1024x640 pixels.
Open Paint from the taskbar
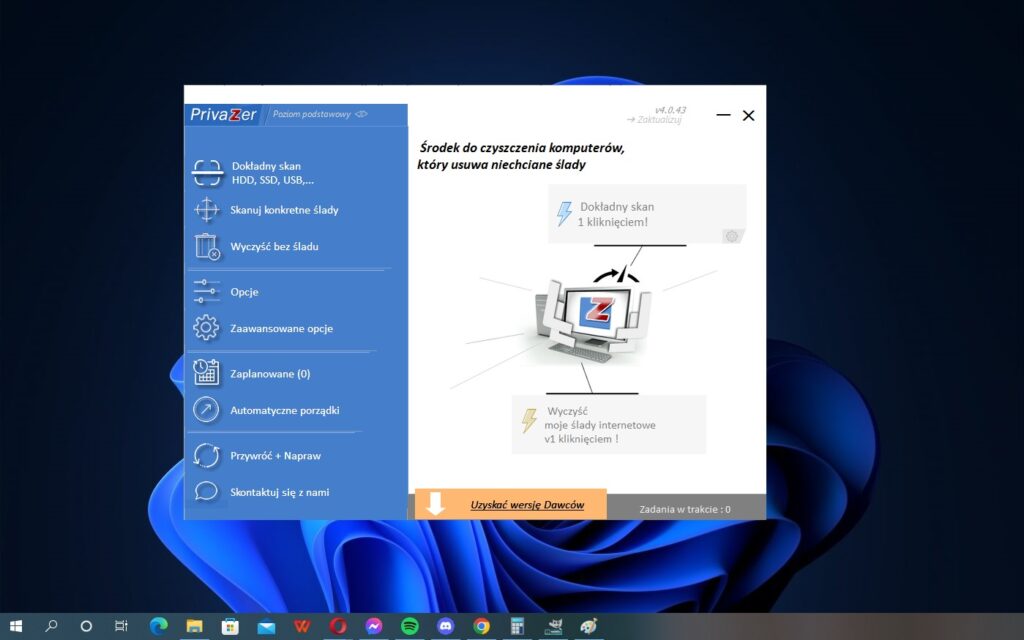pyautogui.click(x=589, y=626)
